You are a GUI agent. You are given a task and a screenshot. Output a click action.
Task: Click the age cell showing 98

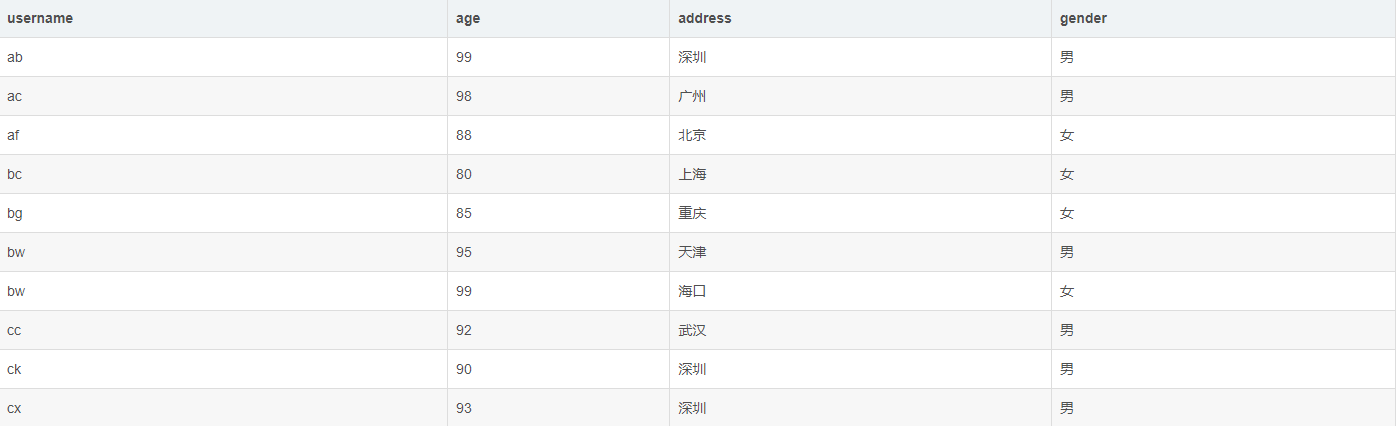464,96
